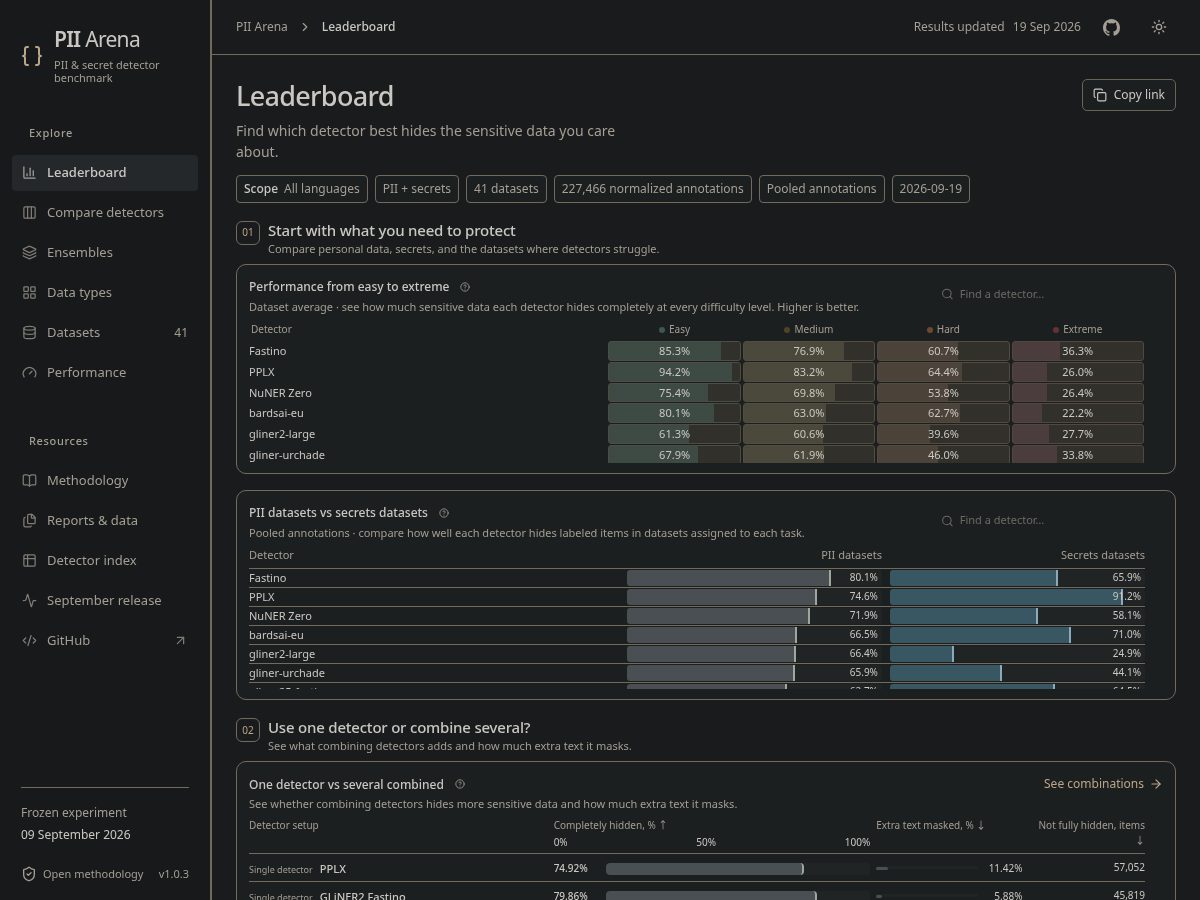Click the Reports & data files icon

click(x=29, y=520)
